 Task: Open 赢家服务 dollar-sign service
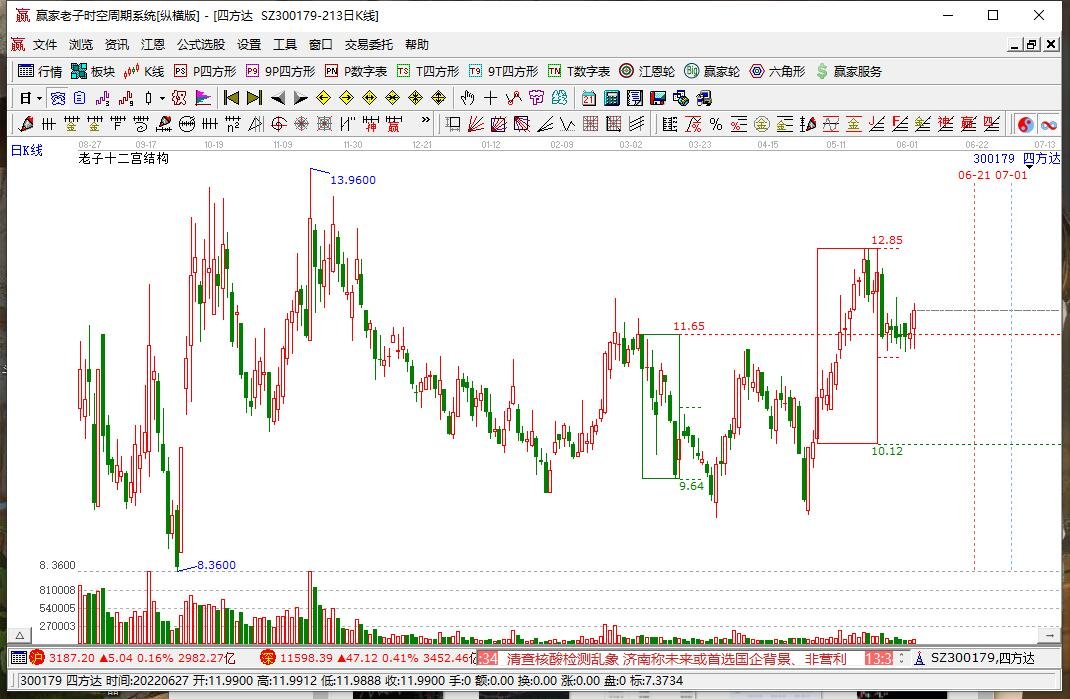tap(849, 71)
